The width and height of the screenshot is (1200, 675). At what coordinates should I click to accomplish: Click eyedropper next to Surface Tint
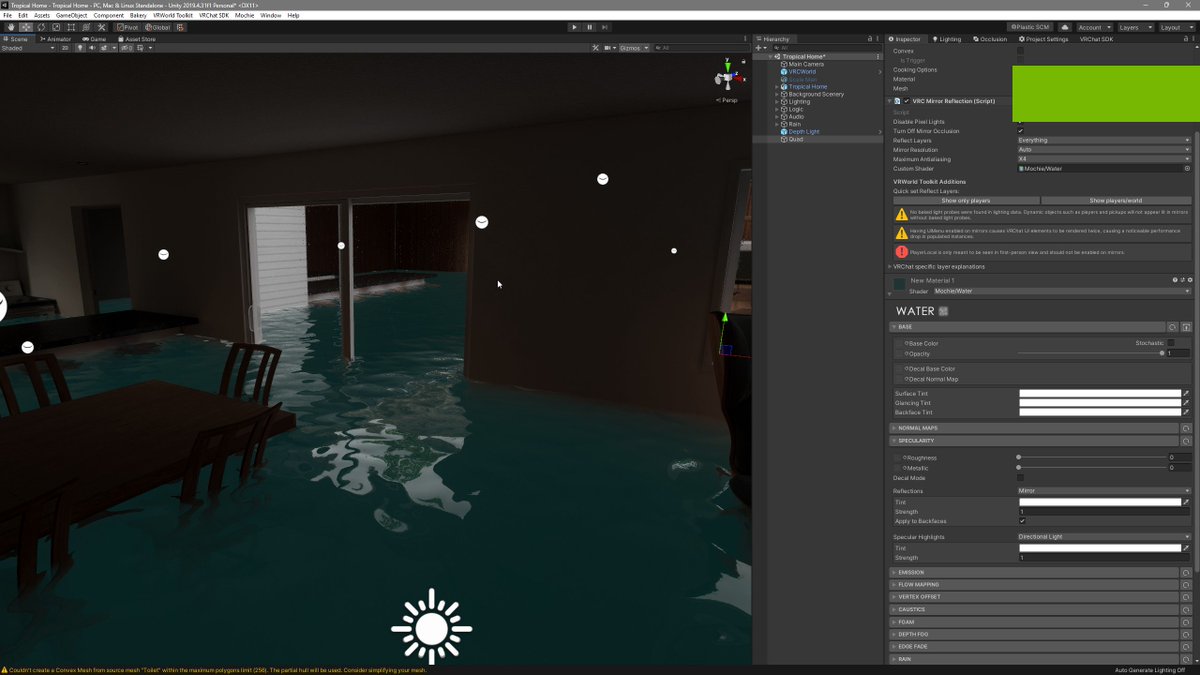point(1186,394)
